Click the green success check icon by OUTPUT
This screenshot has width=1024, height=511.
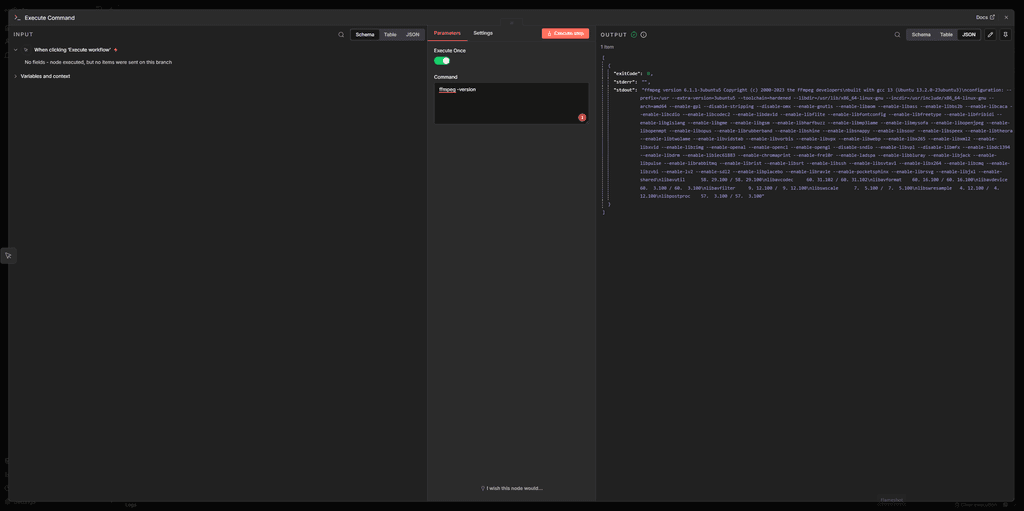634,35
